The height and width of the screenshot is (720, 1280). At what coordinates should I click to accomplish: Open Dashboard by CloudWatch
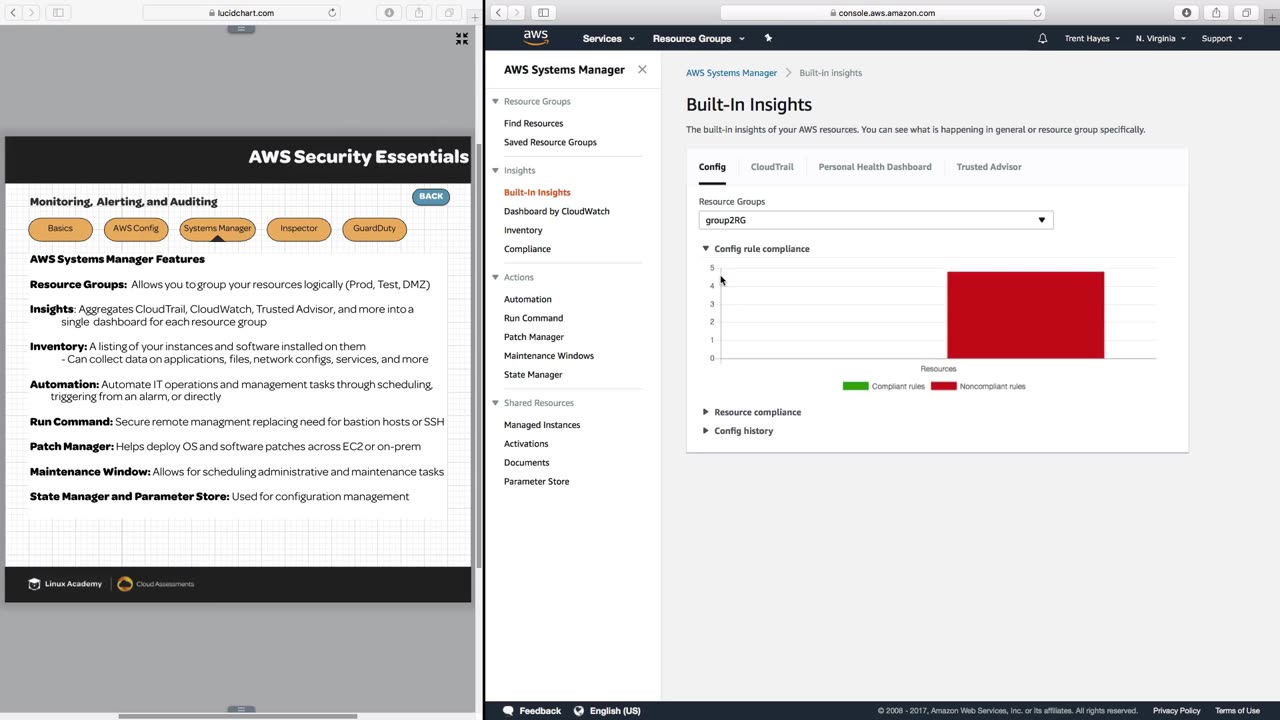click(556, 211)
